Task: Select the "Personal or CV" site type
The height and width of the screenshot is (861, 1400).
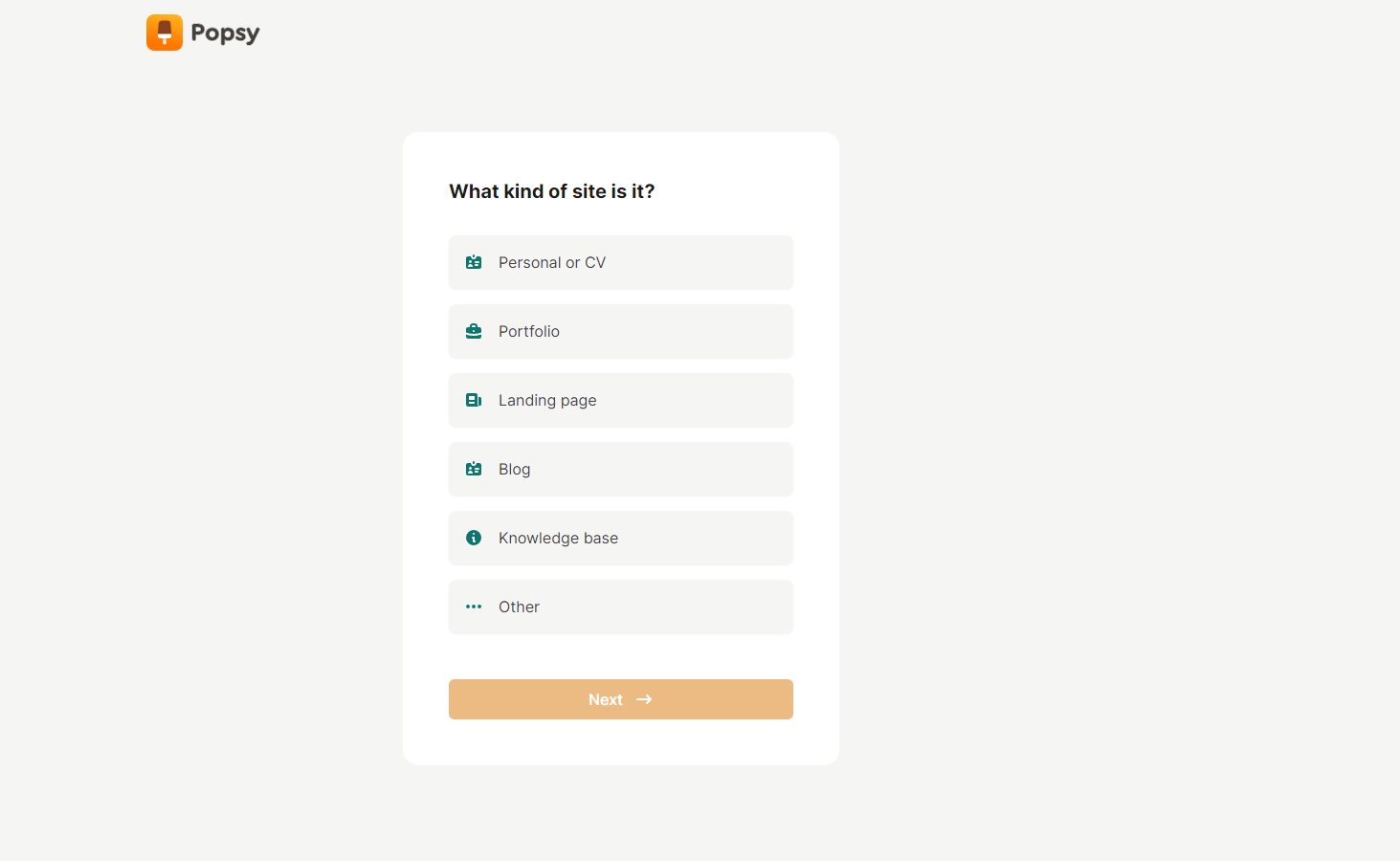Action: click(x=620, y=262)
